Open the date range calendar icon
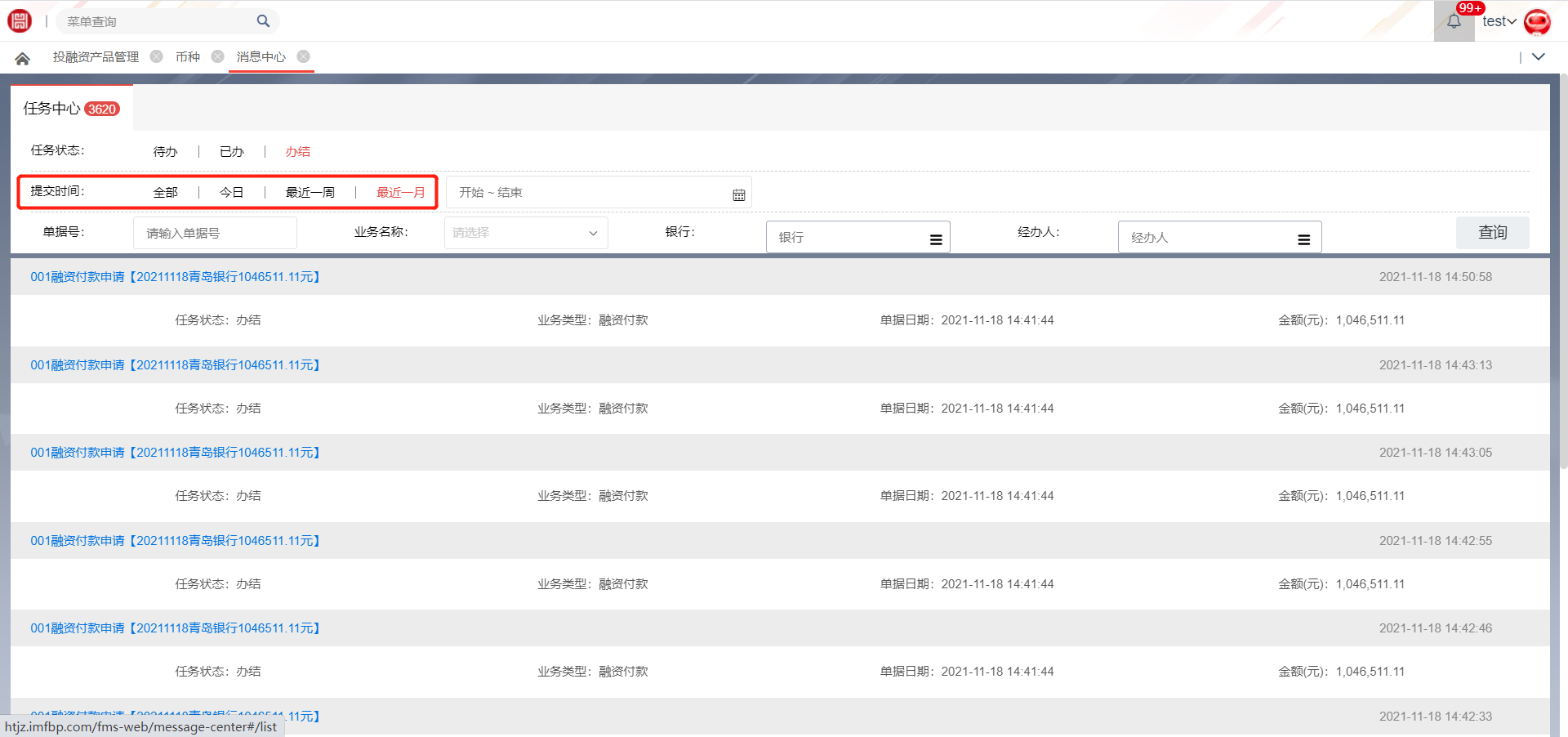 pyautogui.click(x=738, y=194)
